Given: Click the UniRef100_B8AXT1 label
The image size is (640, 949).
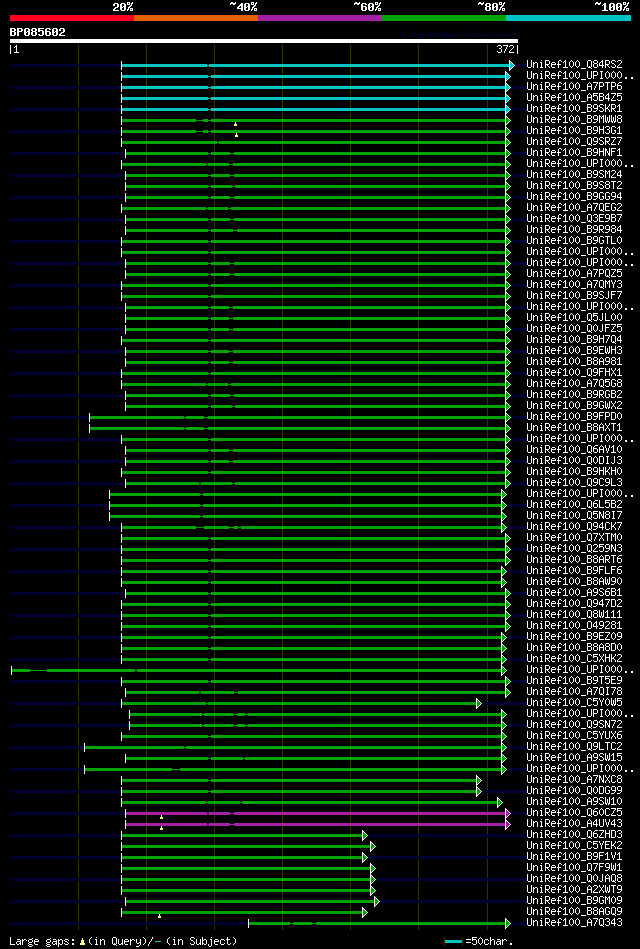Looking at the screenshot, I should (574, 428).
